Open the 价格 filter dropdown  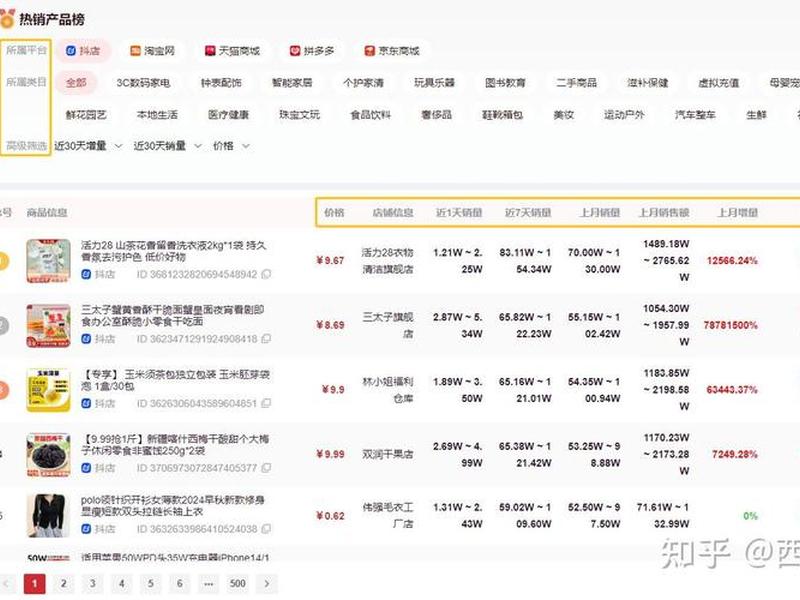click(x=231, y=146)
